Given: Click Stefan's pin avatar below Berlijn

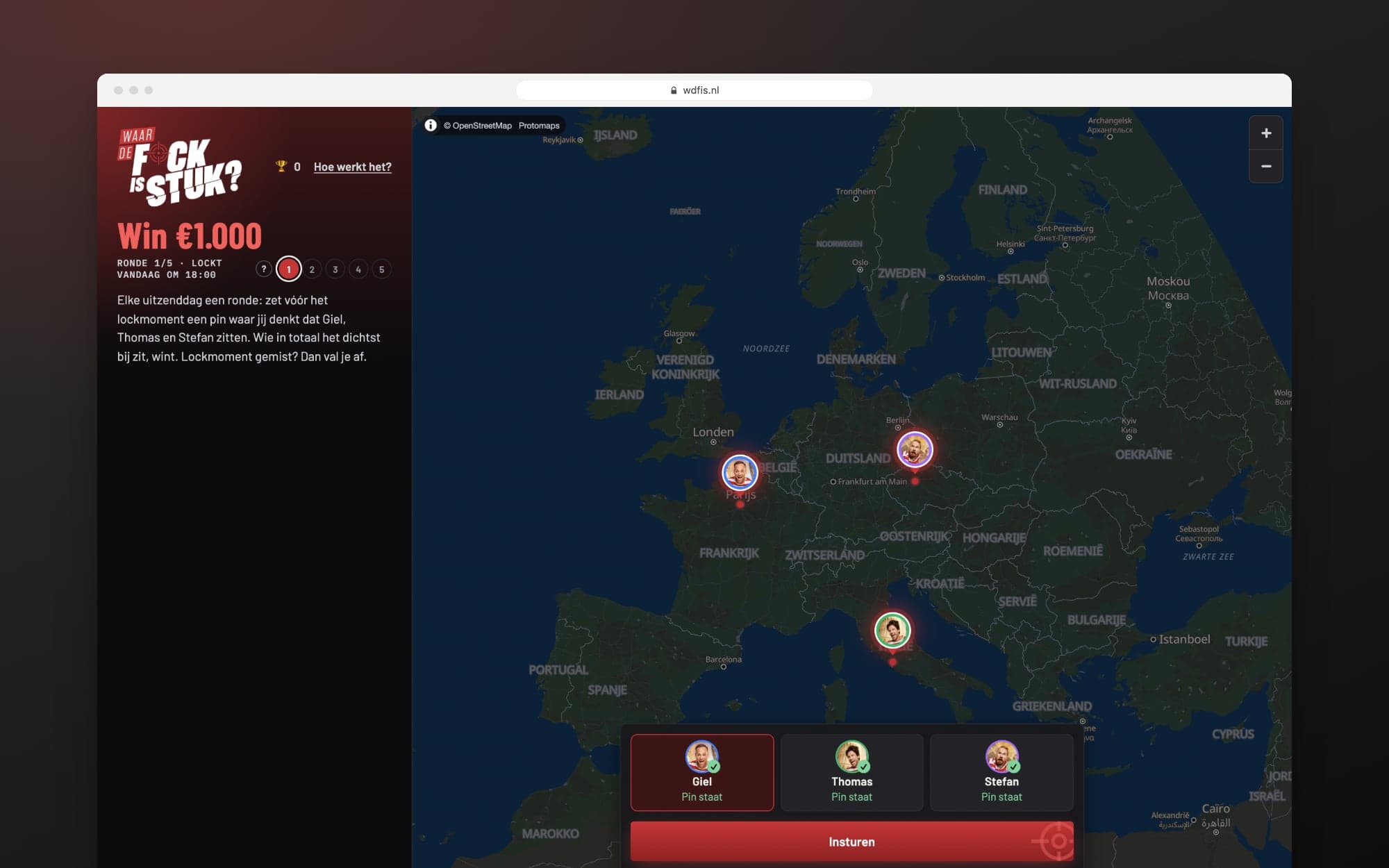Looking at the screenshot, I should [x=915, y=449].
